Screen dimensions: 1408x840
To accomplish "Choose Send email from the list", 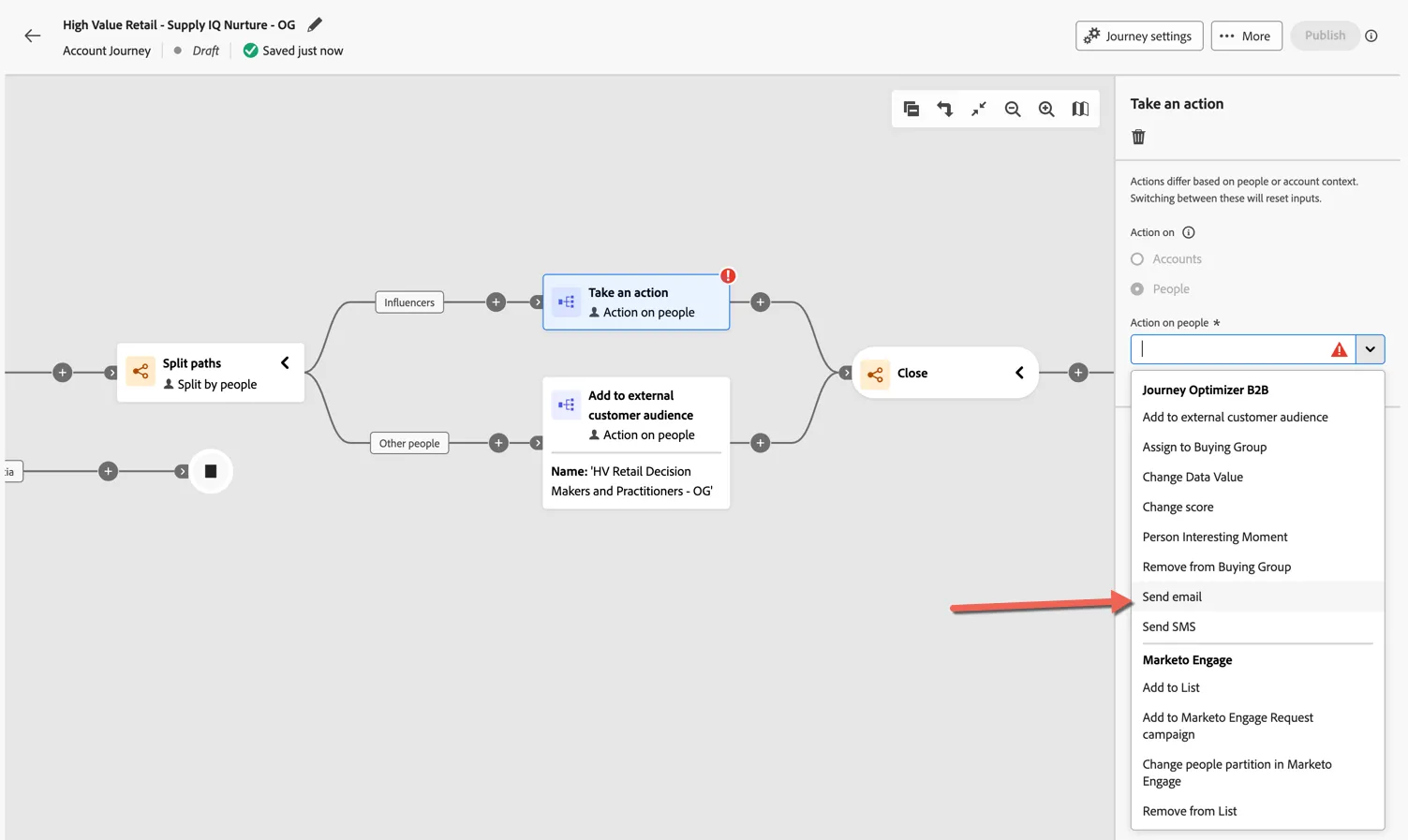I will [x=1257, y=597].
